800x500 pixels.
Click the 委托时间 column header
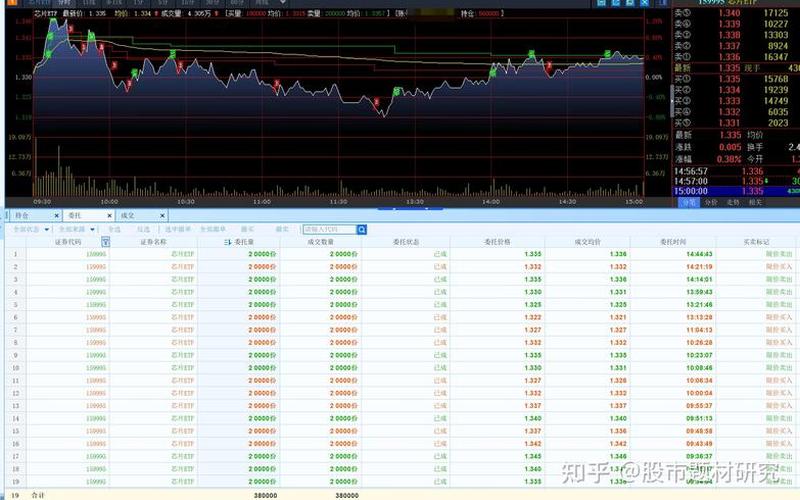tap(673, 242)
